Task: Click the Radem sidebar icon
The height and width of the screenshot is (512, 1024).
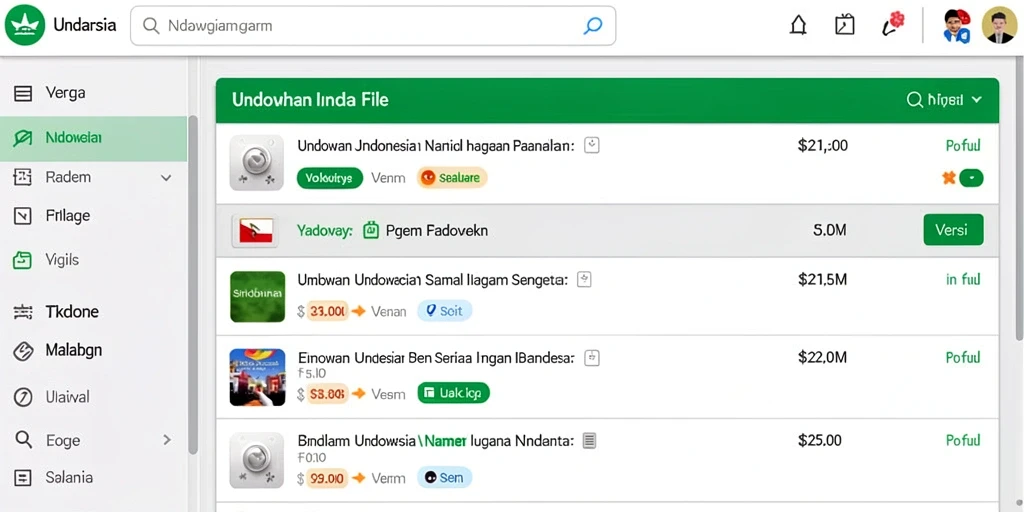Action: [x=23, y=177]
